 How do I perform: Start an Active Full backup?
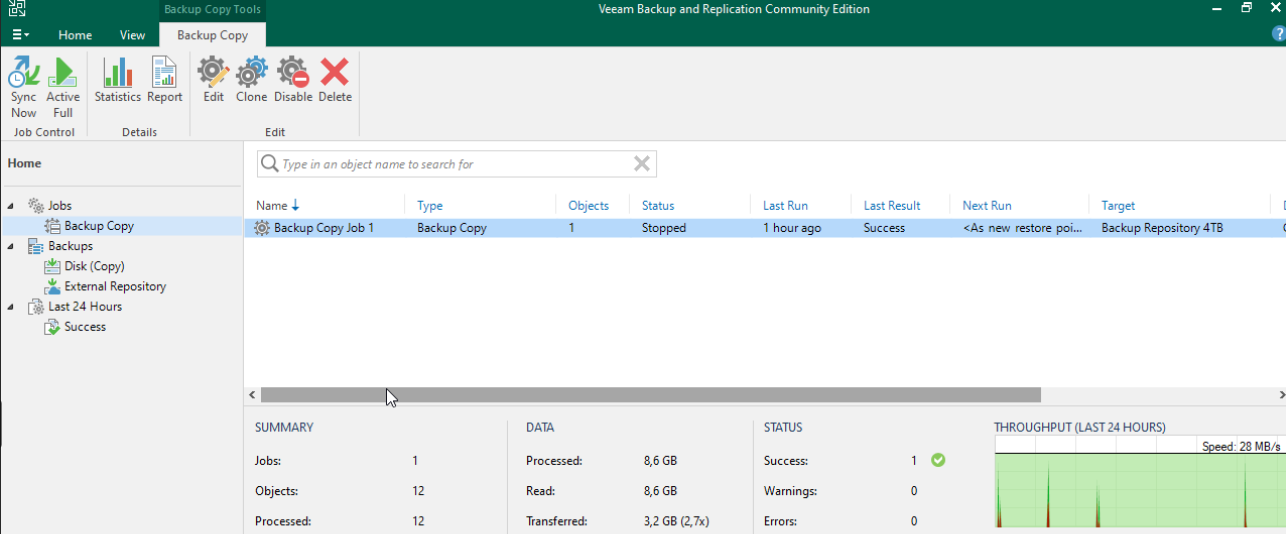(x=63, y=87)
